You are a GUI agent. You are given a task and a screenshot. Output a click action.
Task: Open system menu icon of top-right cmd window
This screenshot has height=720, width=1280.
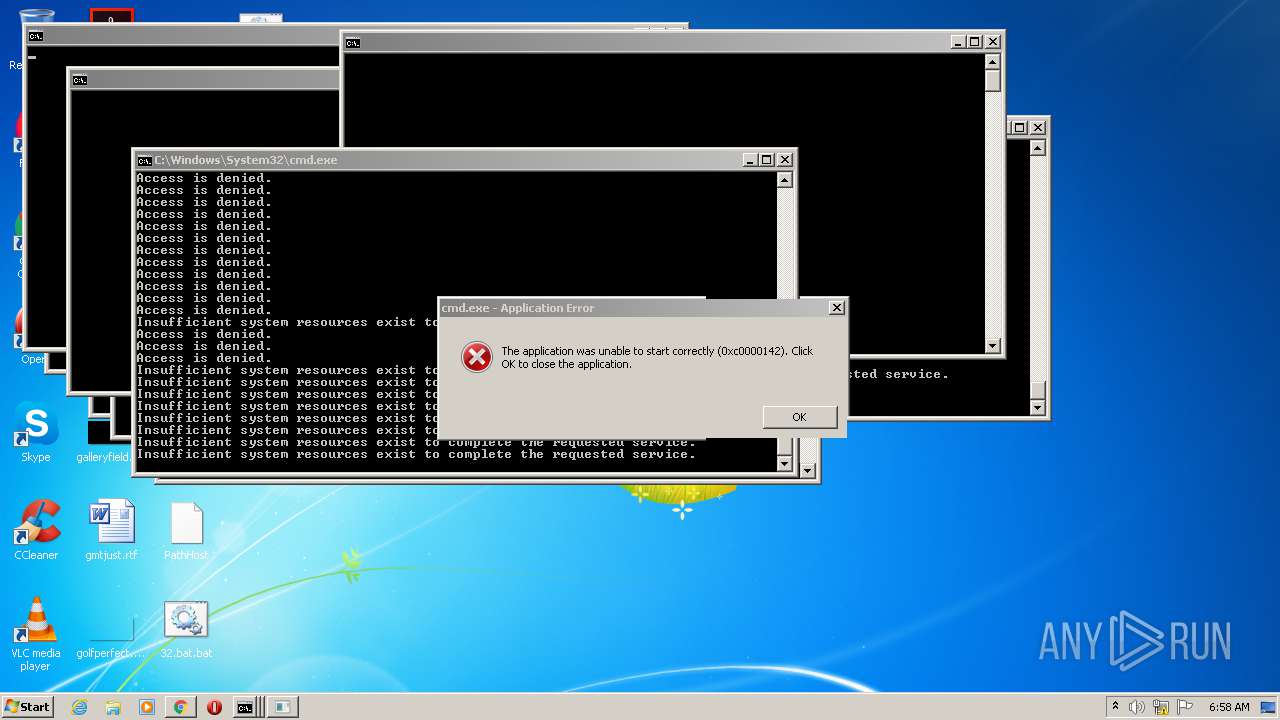352,42
